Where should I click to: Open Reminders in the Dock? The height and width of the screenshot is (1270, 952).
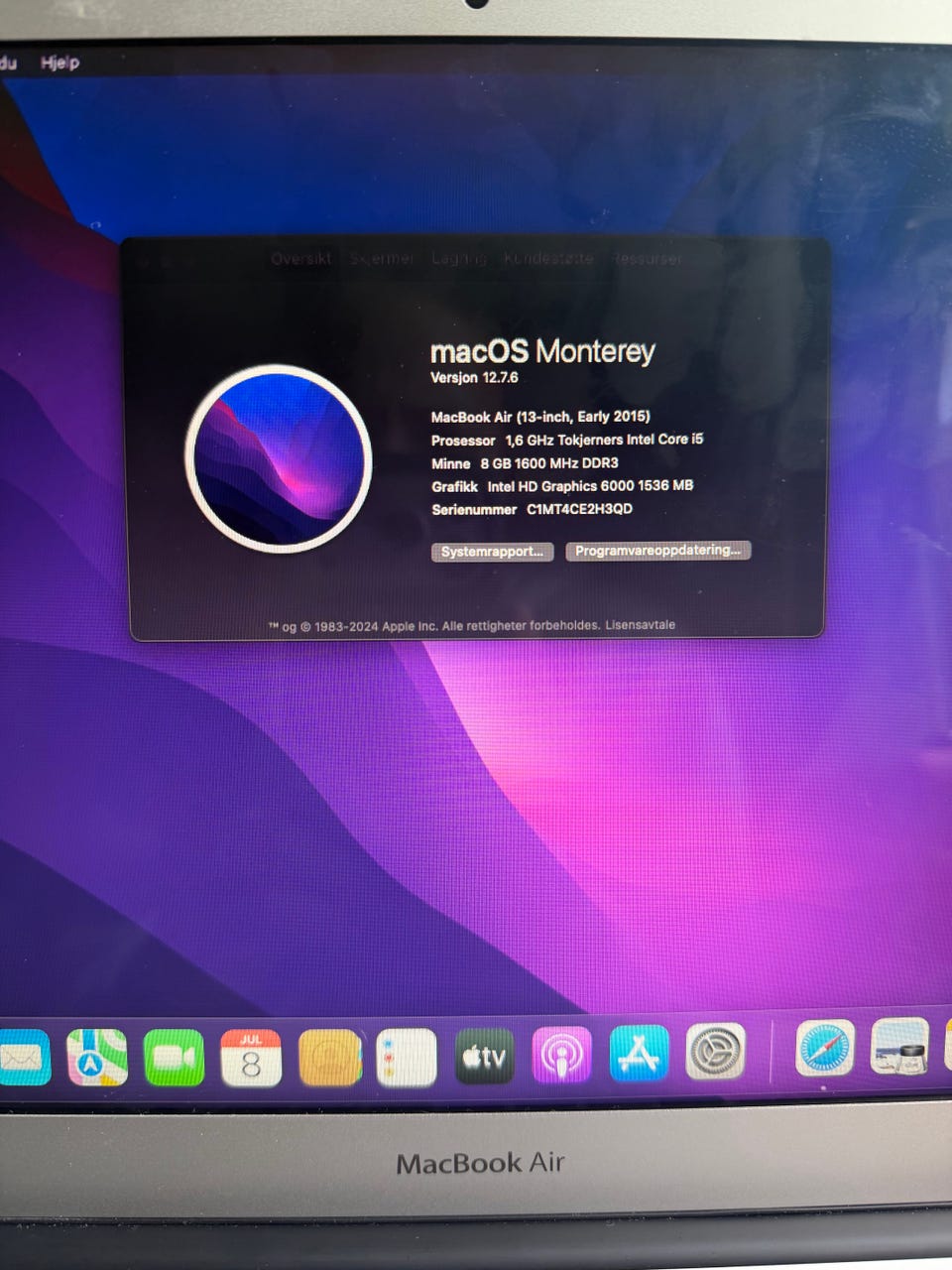pos(407,1058)
